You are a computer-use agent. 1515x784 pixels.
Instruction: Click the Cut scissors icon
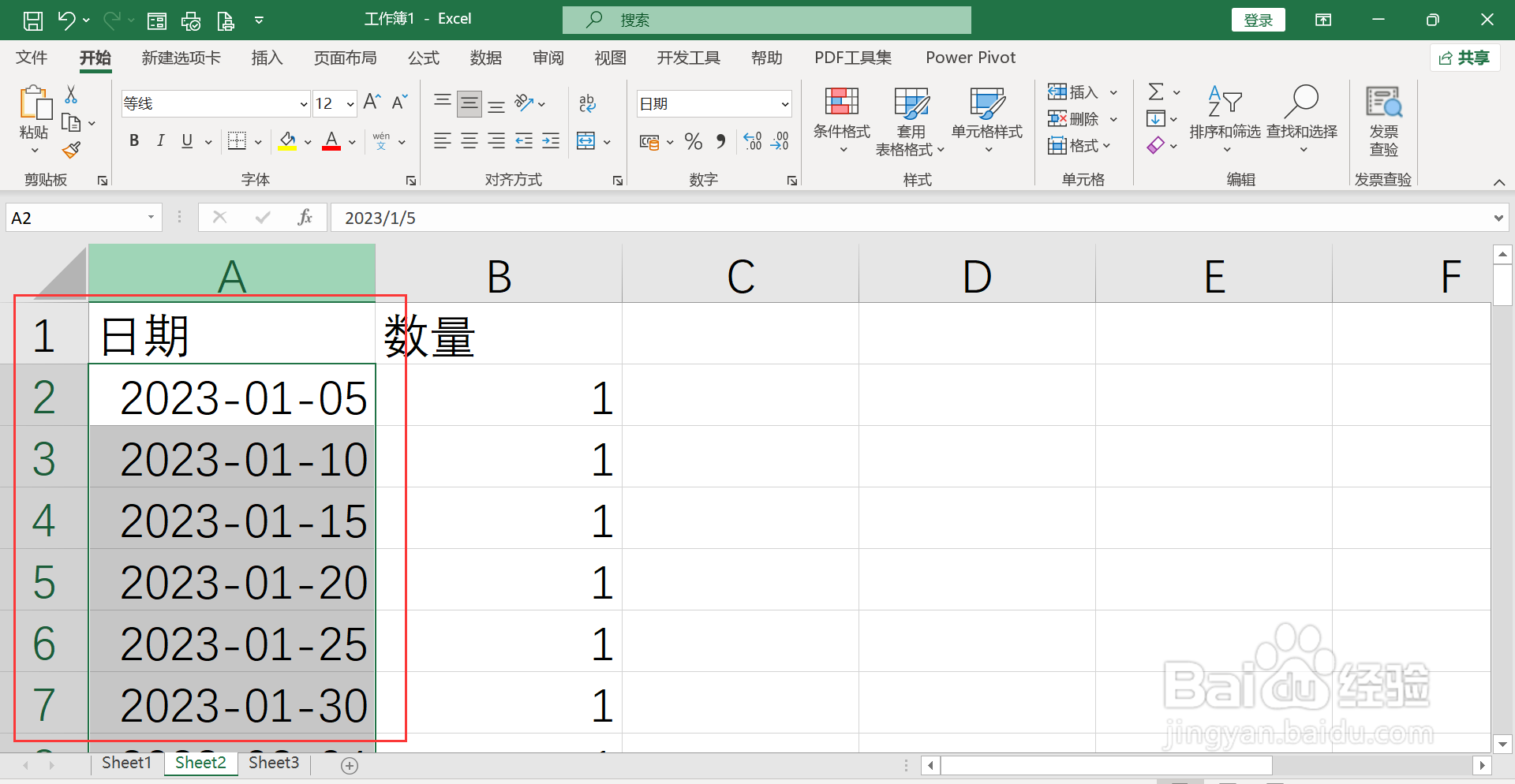71,95
